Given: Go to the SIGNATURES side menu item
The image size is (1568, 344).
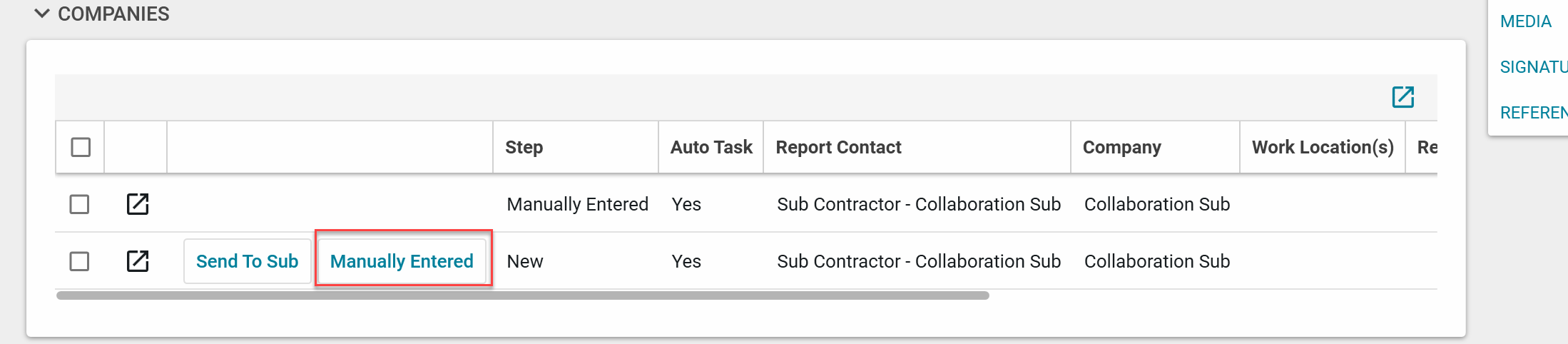Looking at the screenshot, I should [x=1534, y=67].
